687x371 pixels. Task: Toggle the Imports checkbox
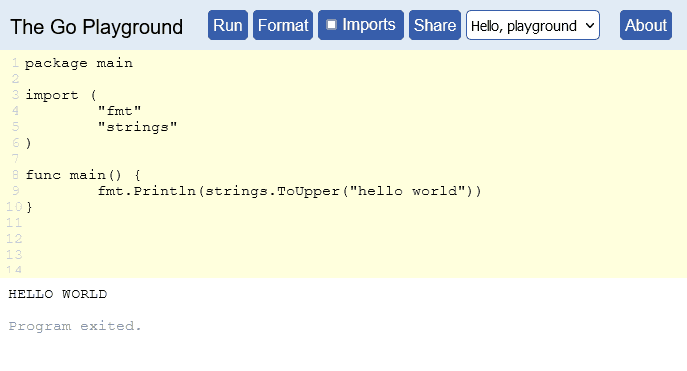click(332, 25)
